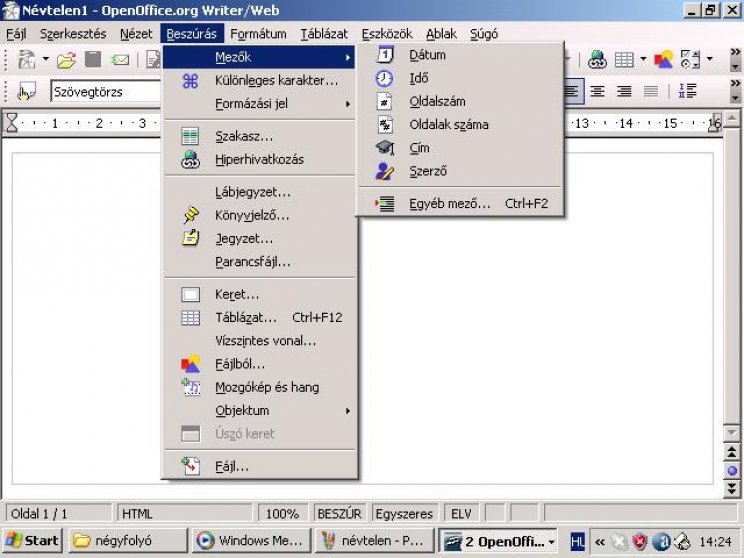Image resolution: width=744 pixels, height=558 pixels.
Task: Choose Táblázat… Ctrl+F12 entry
Action: [259, 318]
